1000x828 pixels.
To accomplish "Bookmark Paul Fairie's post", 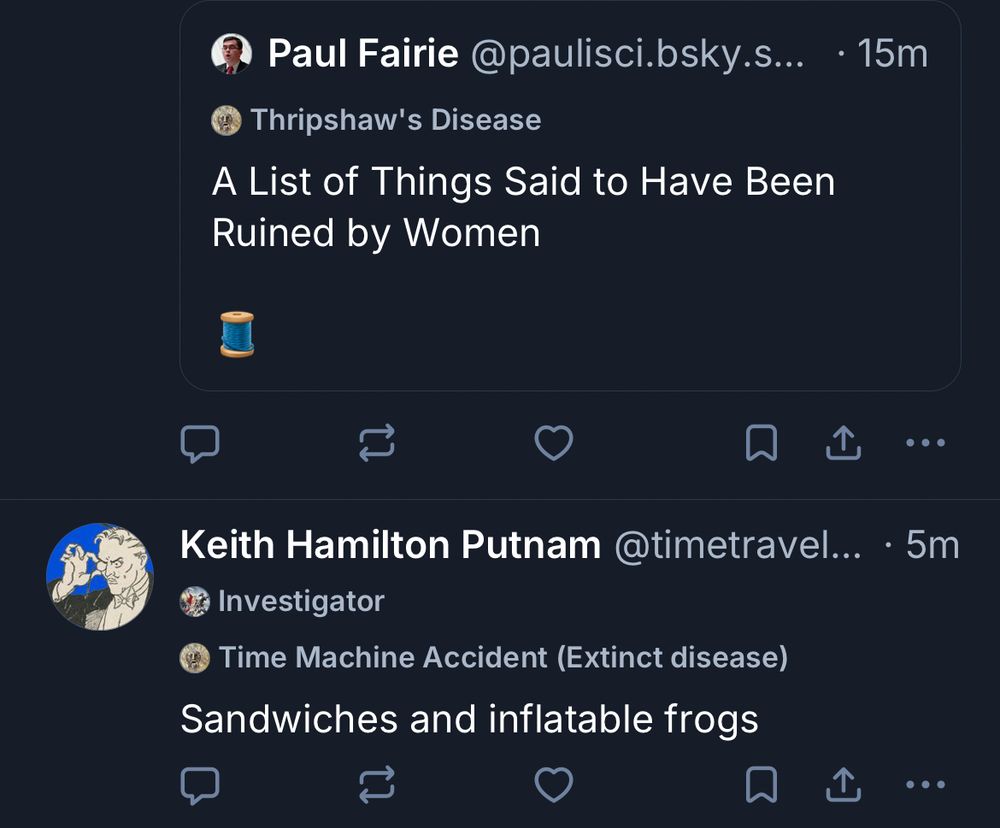I will 762,442.
